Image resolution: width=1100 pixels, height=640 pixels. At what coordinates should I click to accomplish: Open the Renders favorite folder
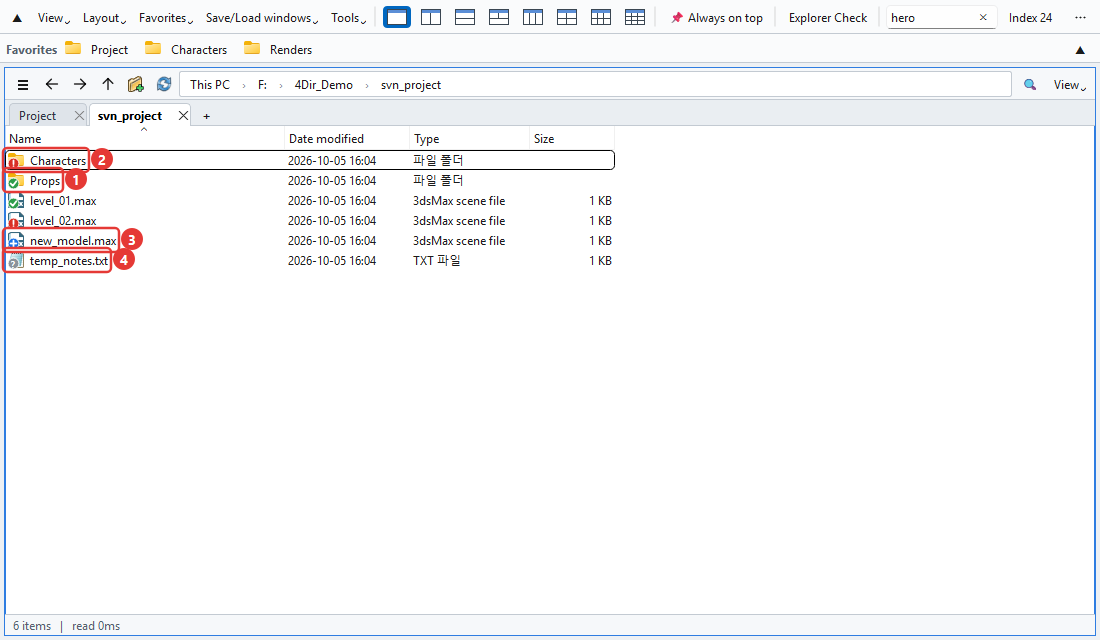(278, 49)
